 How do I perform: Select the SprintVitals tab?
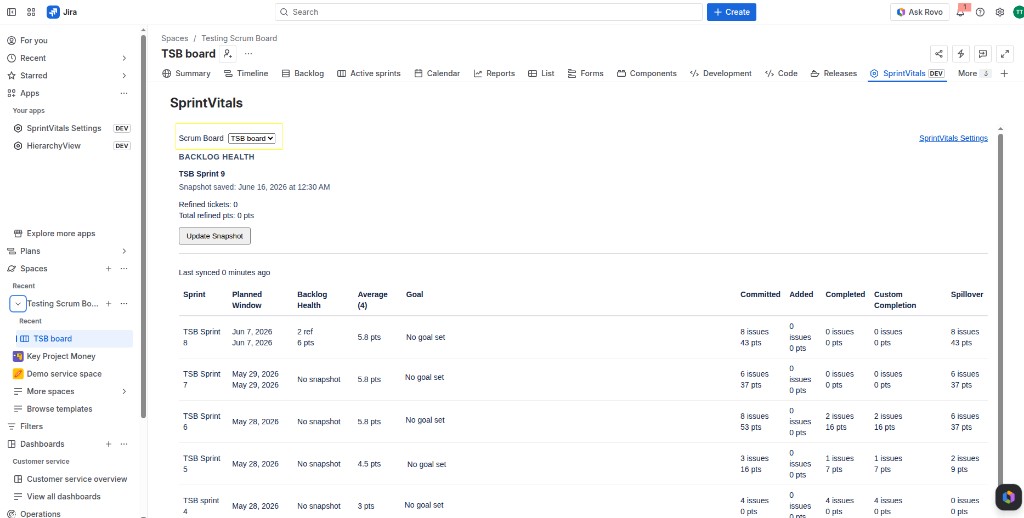pos(907,73)
